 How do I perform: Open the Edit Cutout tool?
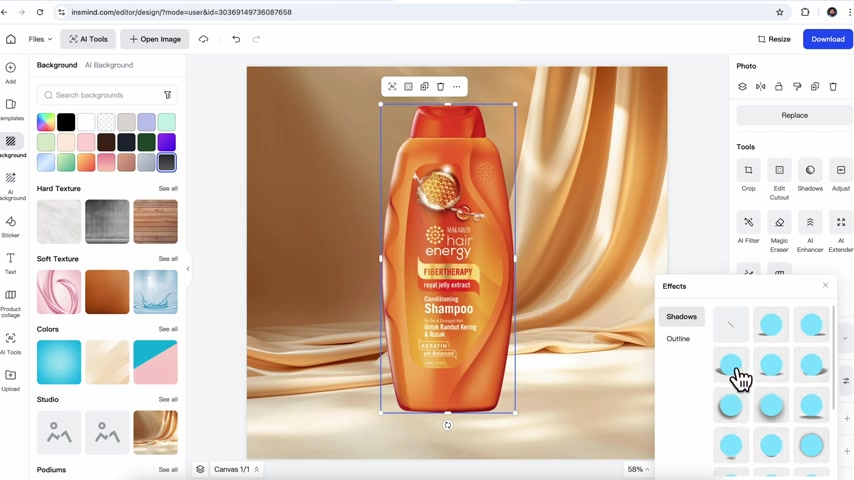[779, 180]
